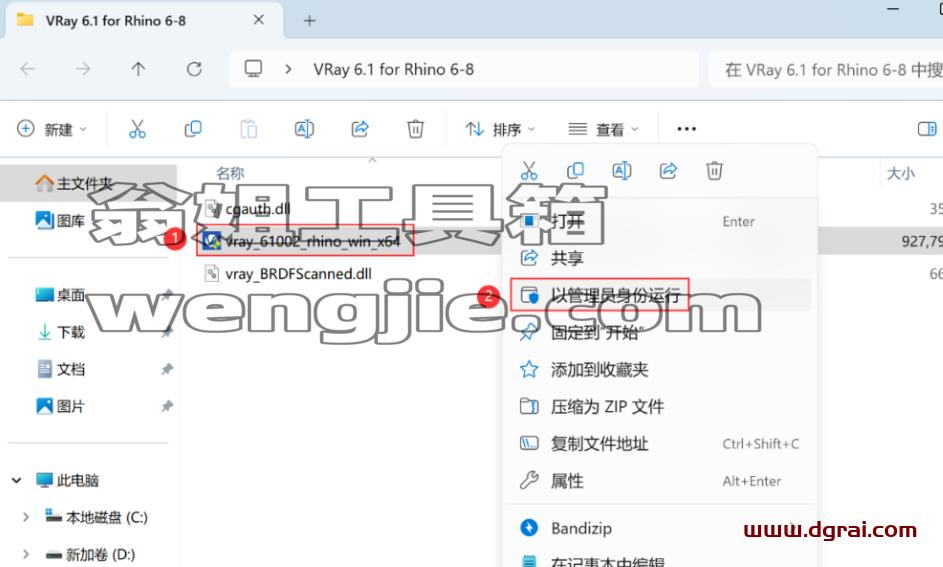Open 本地磁盘 (C:) drive
Screen dimensions: 943x567
click(x=96, y=517)
